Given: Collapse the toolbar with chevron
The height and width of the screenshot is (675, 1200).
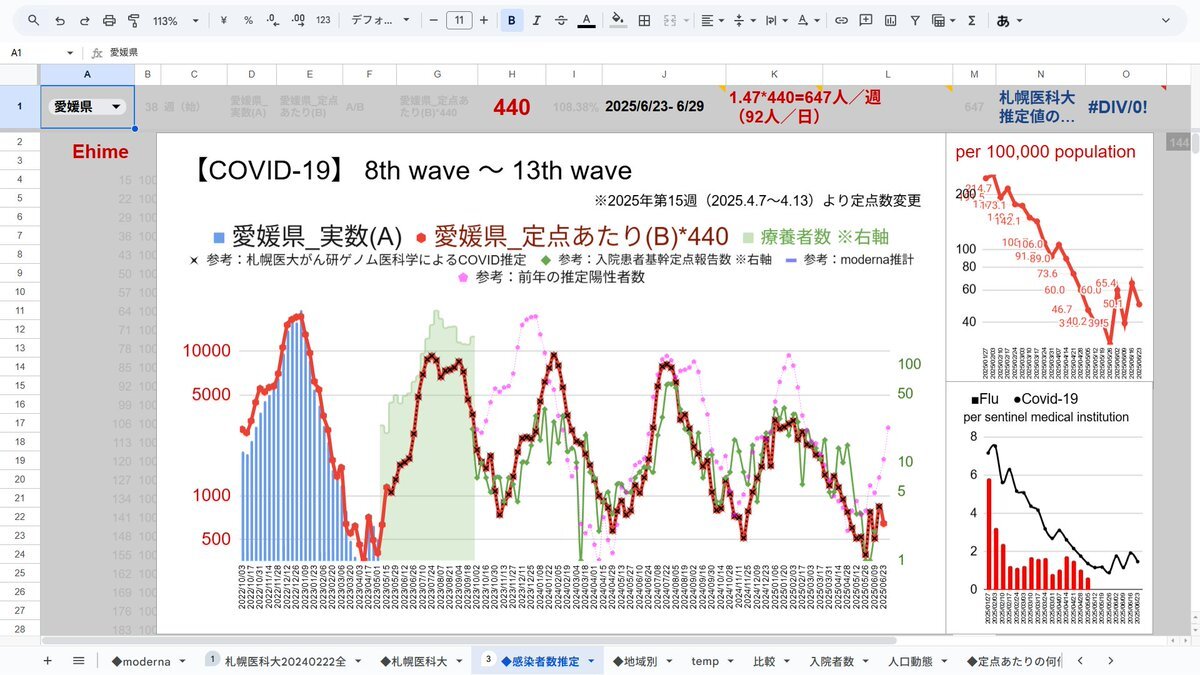Looking at the screenshot, I should coord(1164,20).
